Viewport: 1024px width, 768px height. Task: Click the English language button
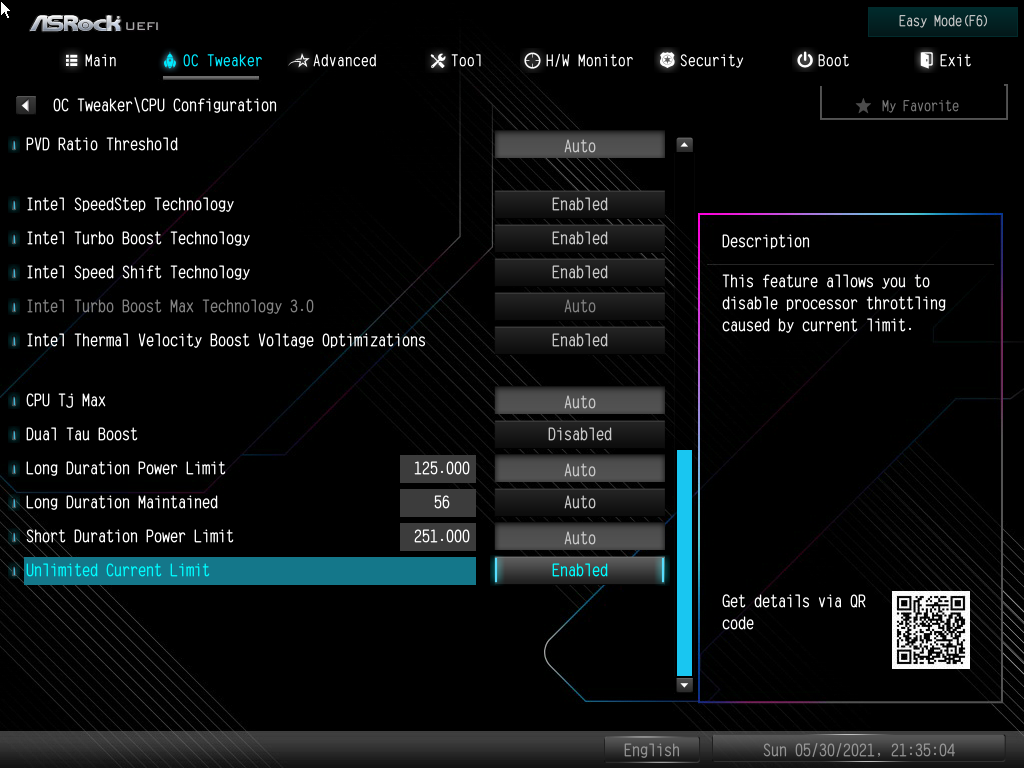652,750
